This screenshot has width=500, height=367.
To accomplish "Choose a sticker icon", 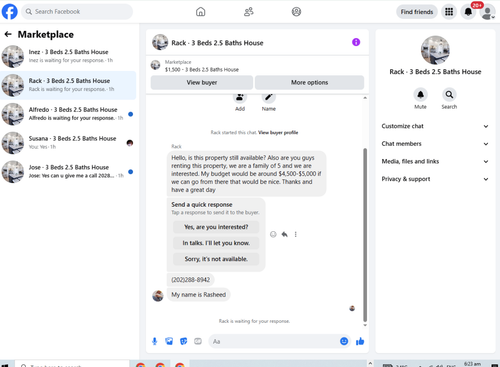I will pyautogui.click(x=183, y=341).
